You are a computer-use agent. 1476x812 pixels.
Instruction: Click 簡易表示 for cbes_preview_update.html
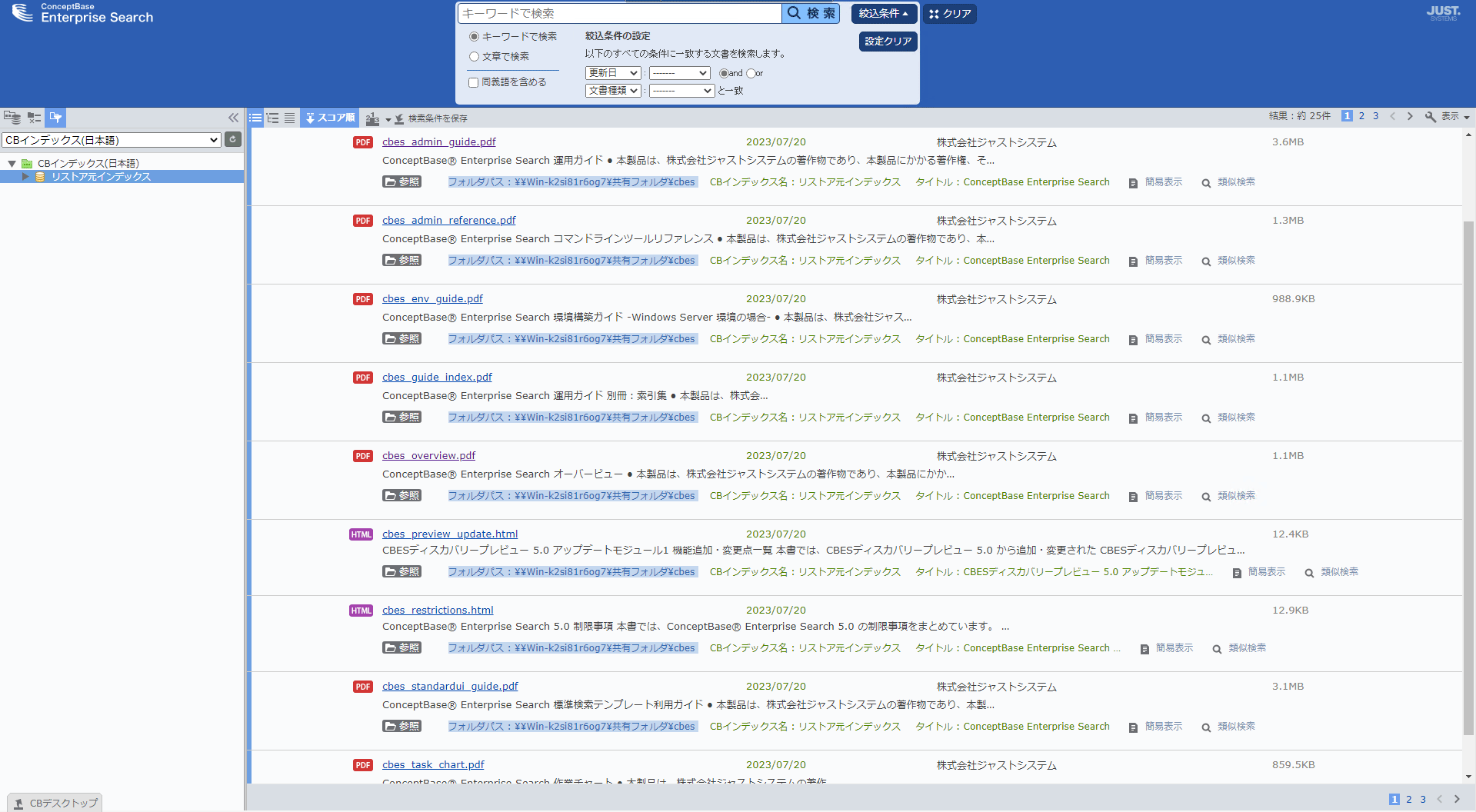[x=1259, y=572]
